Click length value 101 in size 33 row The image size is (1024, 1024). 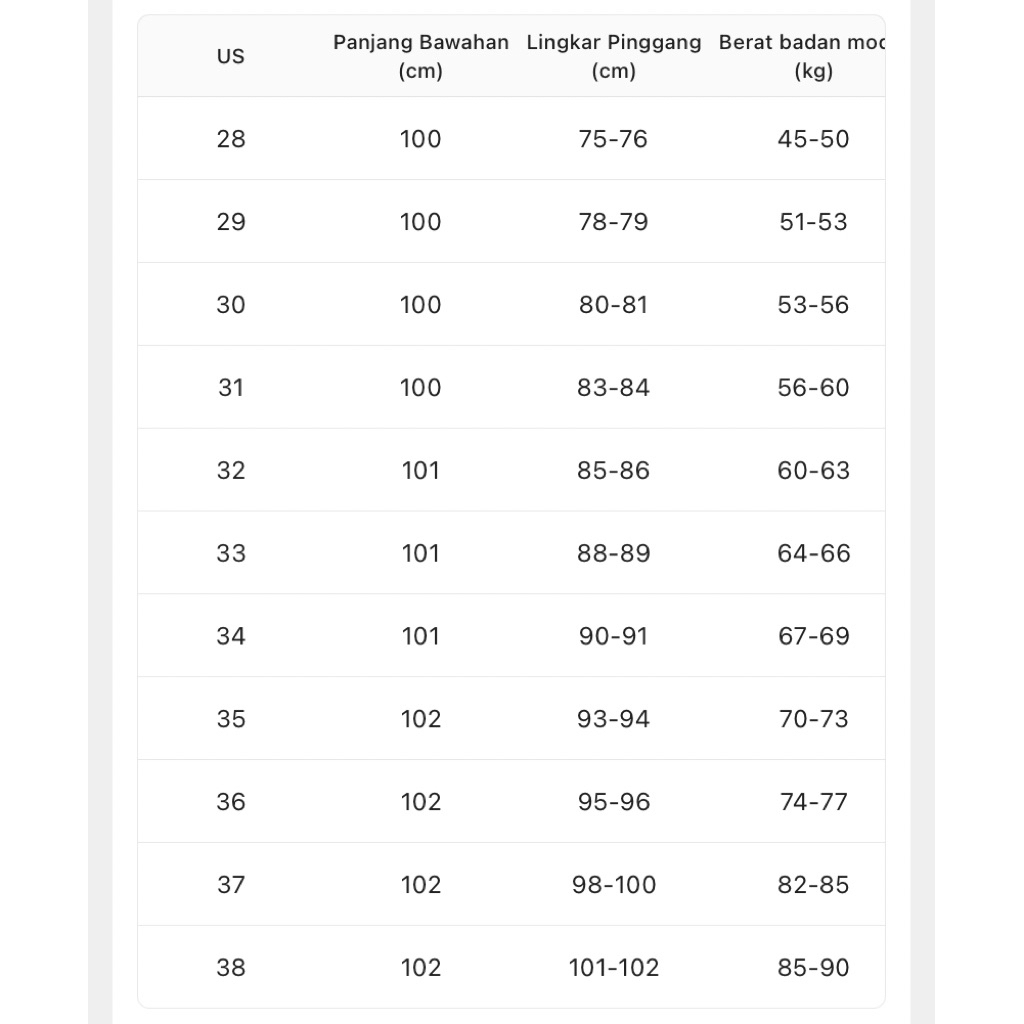(420, 554)
